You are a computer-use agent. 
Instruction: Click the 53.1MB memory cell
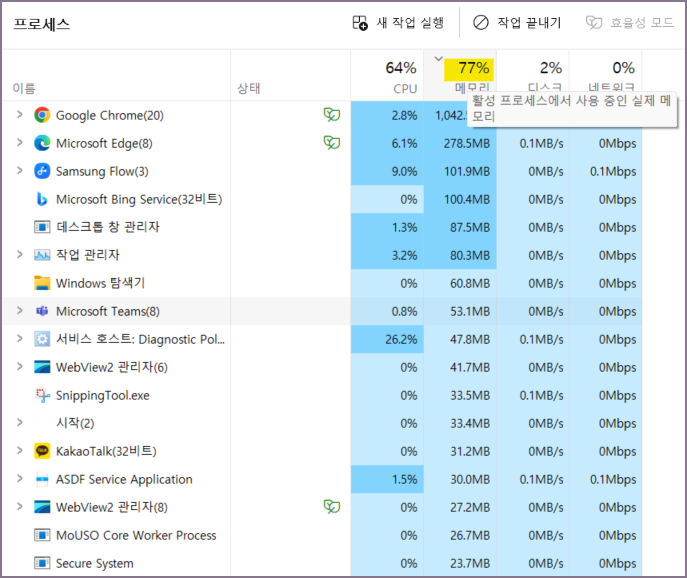[x=460, y=311]
